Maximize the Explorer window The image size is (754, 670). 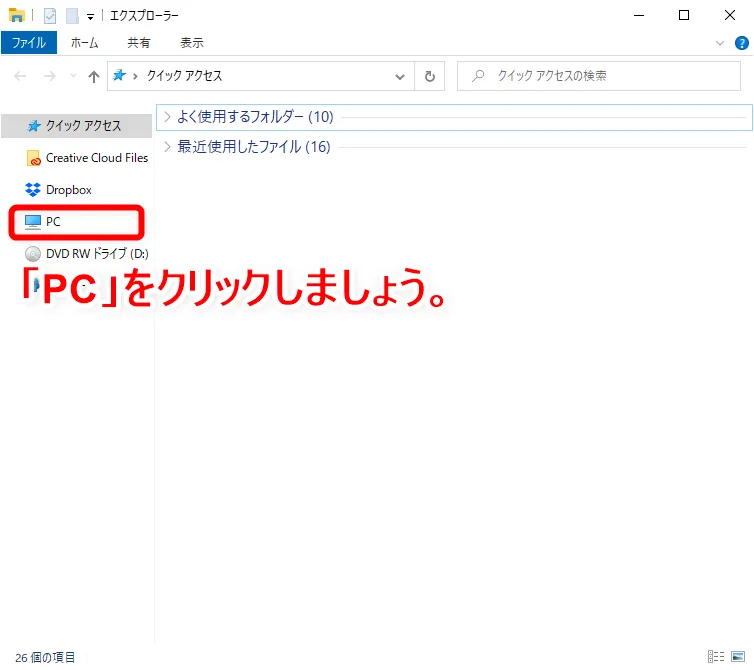[x=684, y=15]
